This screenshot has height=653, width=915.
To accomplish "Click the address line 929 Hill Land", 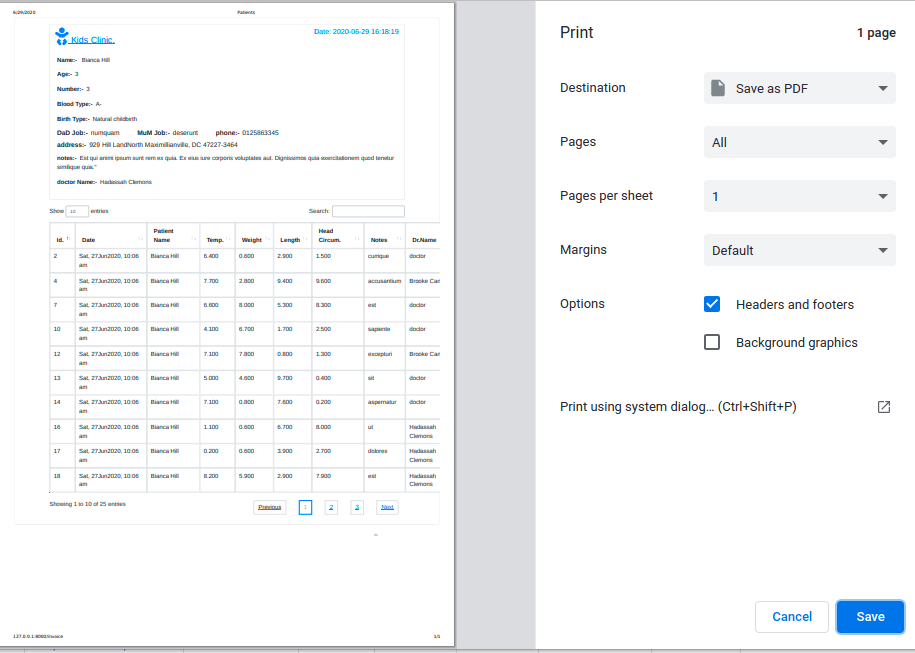I will tap(163, 145).
